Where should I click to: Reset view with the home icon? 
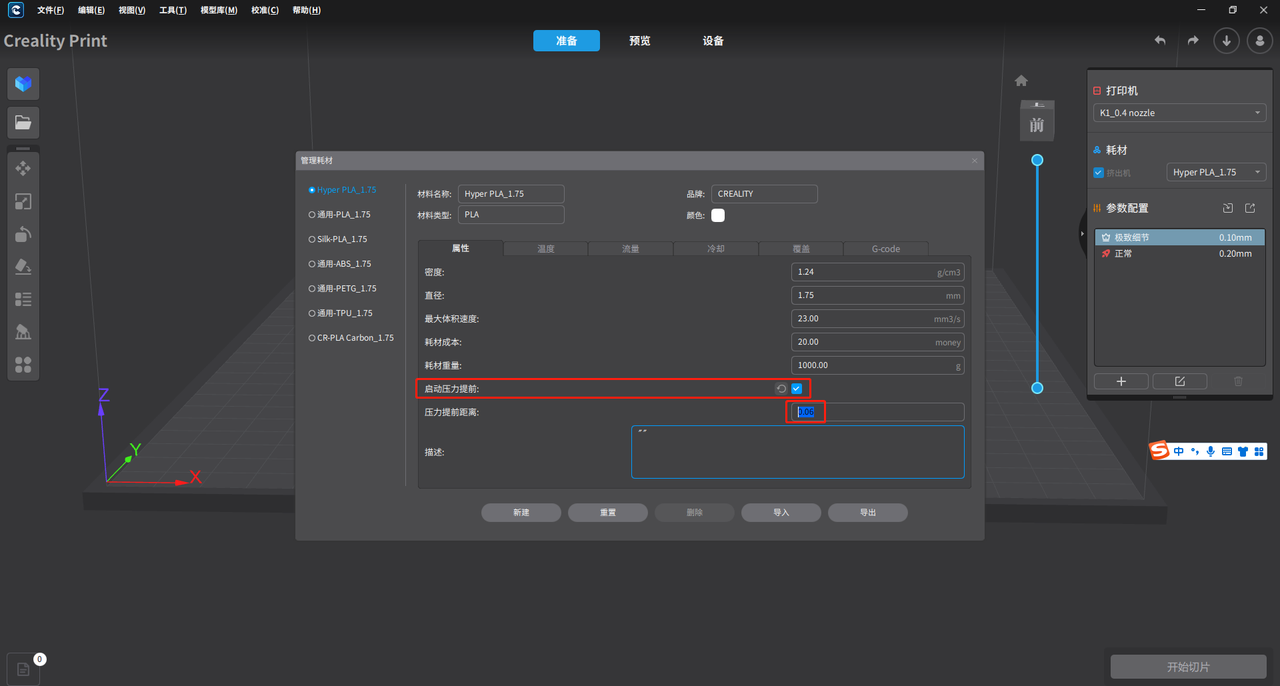click(1021, 80)
